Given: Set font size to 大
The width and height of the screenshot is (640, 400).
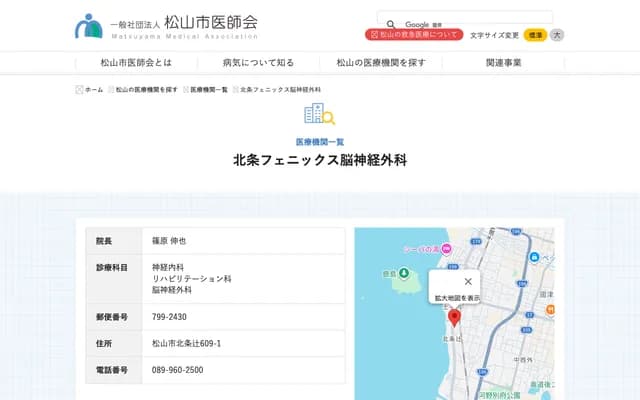Looking at the screenshot, I should point(557,35).
